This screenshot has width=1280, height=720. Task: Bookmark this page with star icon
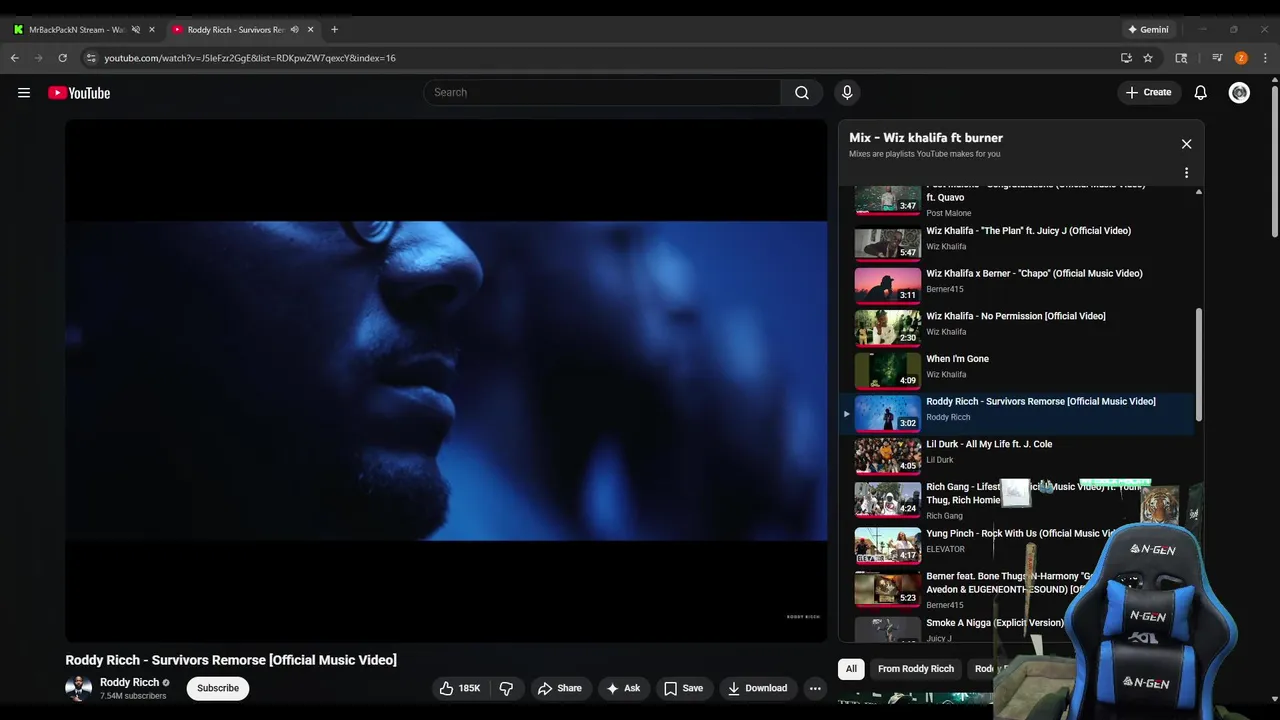[1148, 58]
